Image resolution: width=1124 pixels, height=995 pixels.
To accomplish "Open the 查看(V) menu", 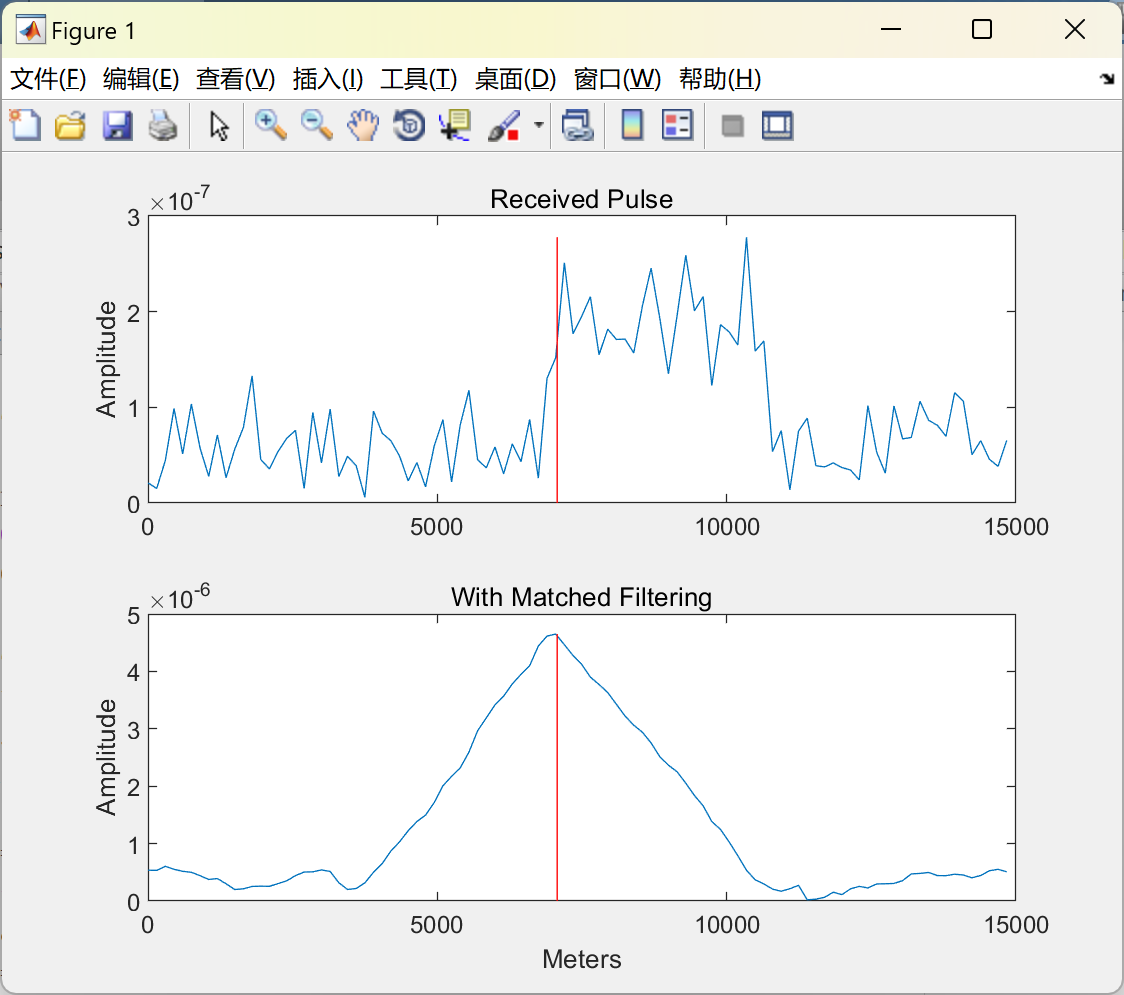I will (236, 79).
